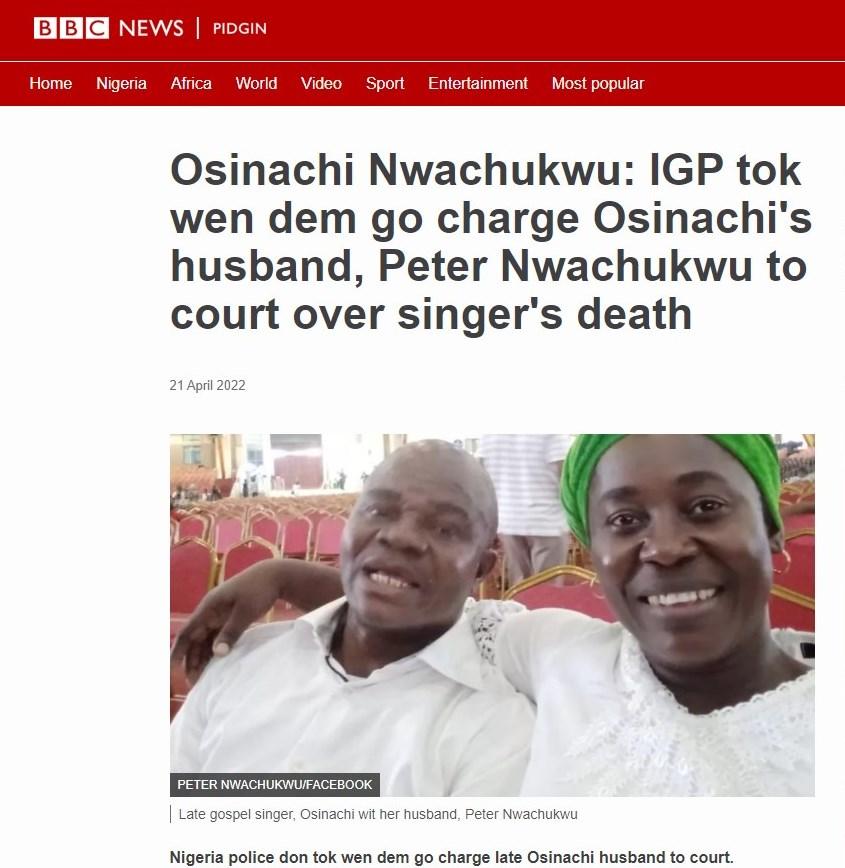Click the Osinachi Nwachukwu article headline
Image resolution: width=845 pixels, height=868 pixels.
(491, 242)
